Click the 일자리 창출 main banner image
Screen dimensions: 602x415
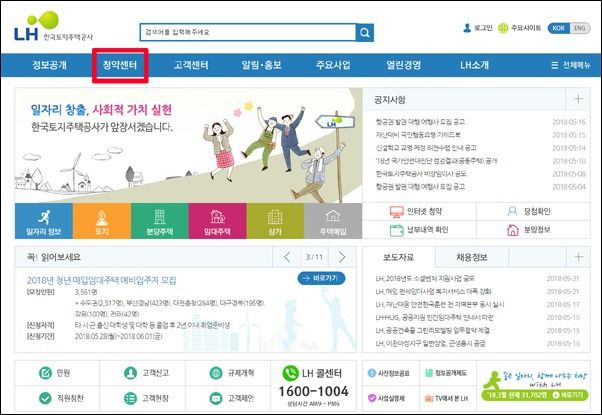coord(188,145)
